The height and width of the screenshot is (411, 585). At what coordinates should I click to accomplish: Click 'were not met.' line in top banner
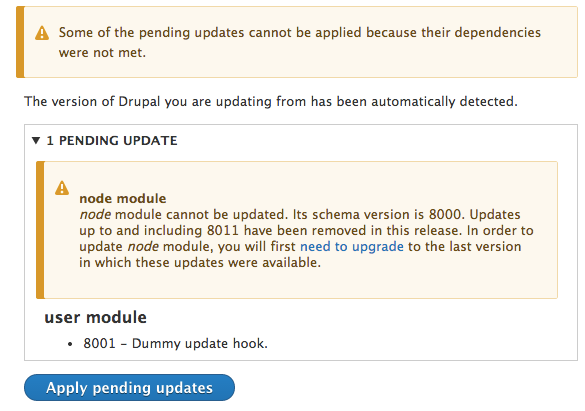click(102, 53)
